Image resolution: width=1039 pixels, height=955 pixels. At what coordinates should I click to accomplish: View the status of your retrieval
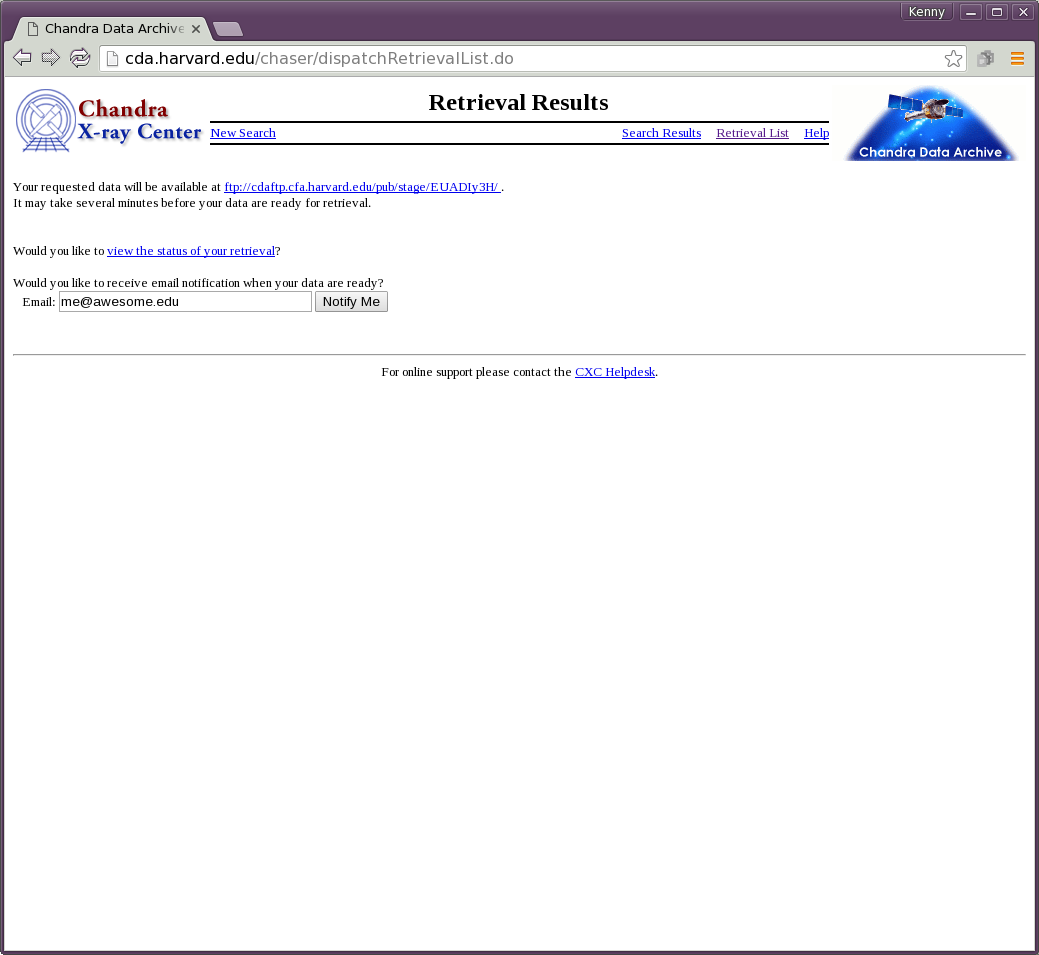click(191, 251)
